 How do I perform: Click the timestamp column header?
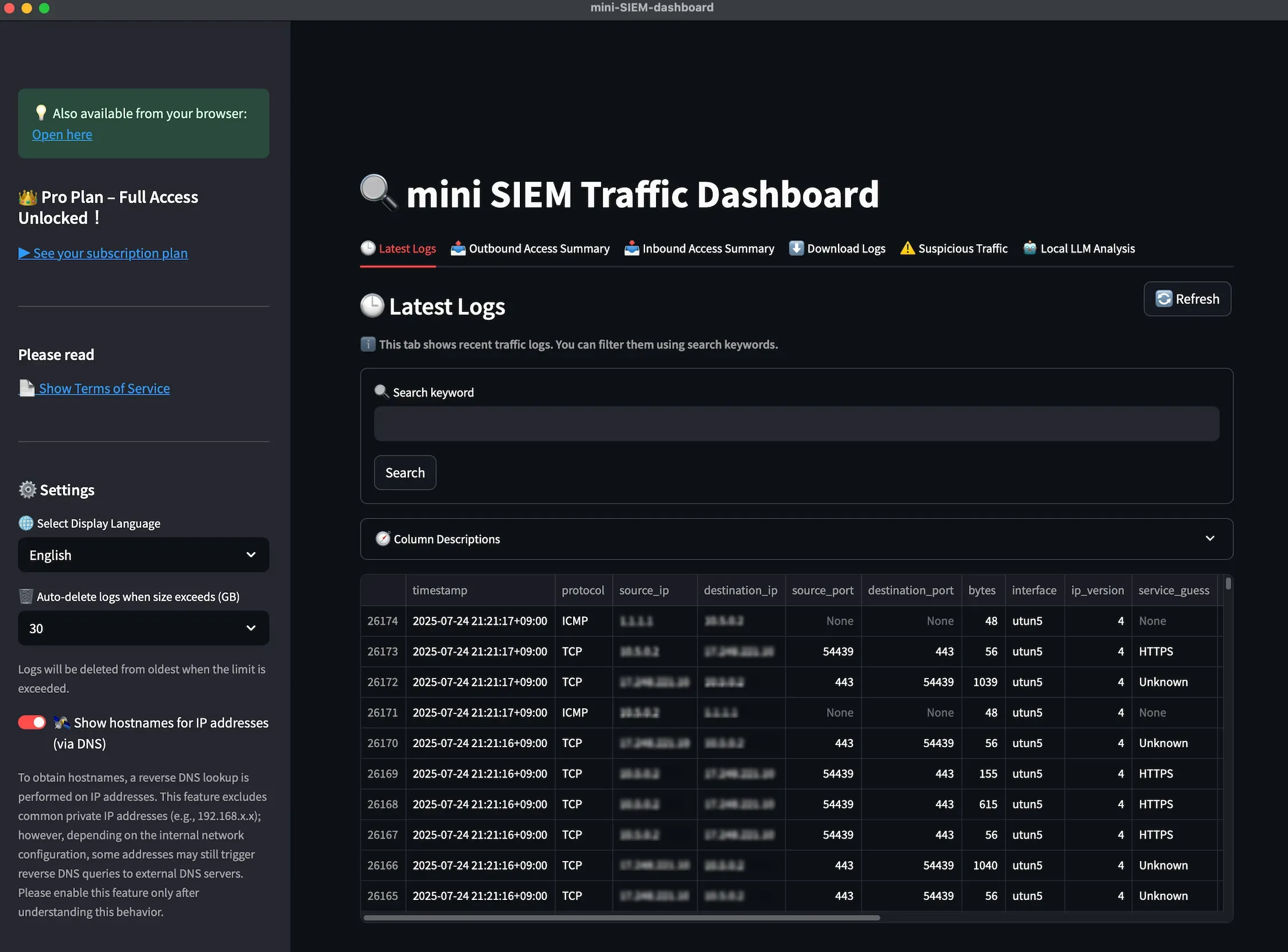coord(439,590)
